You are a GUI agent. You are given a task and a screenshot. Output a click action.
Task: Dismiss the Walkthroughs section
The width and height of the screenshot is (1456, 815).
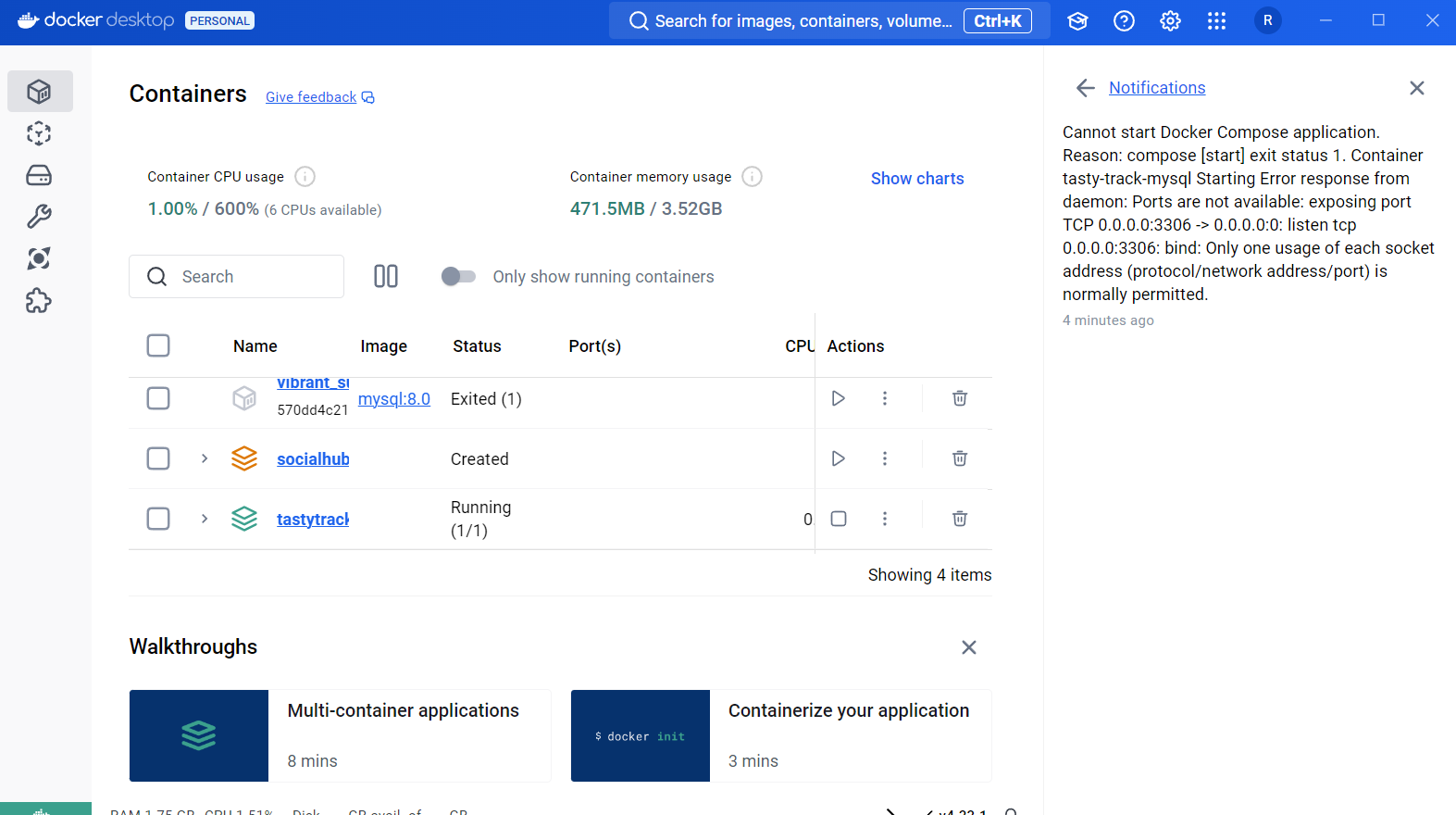click(x=969, y=647)
